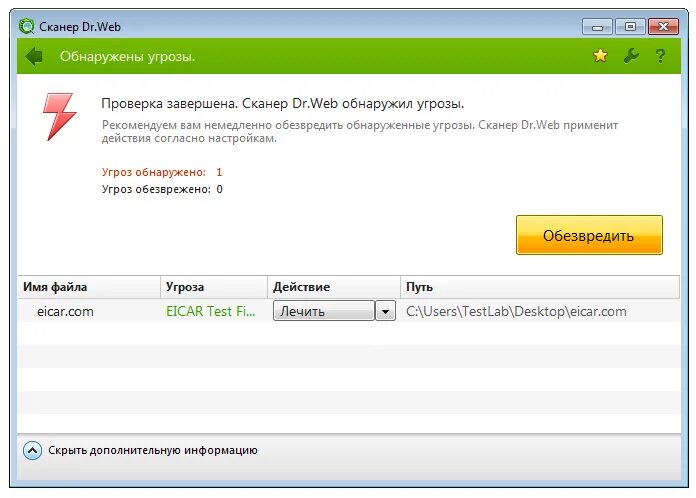Maximize the Сканер Dr.Web window
This screenshot has height=498, width=696.
[630, 27]
